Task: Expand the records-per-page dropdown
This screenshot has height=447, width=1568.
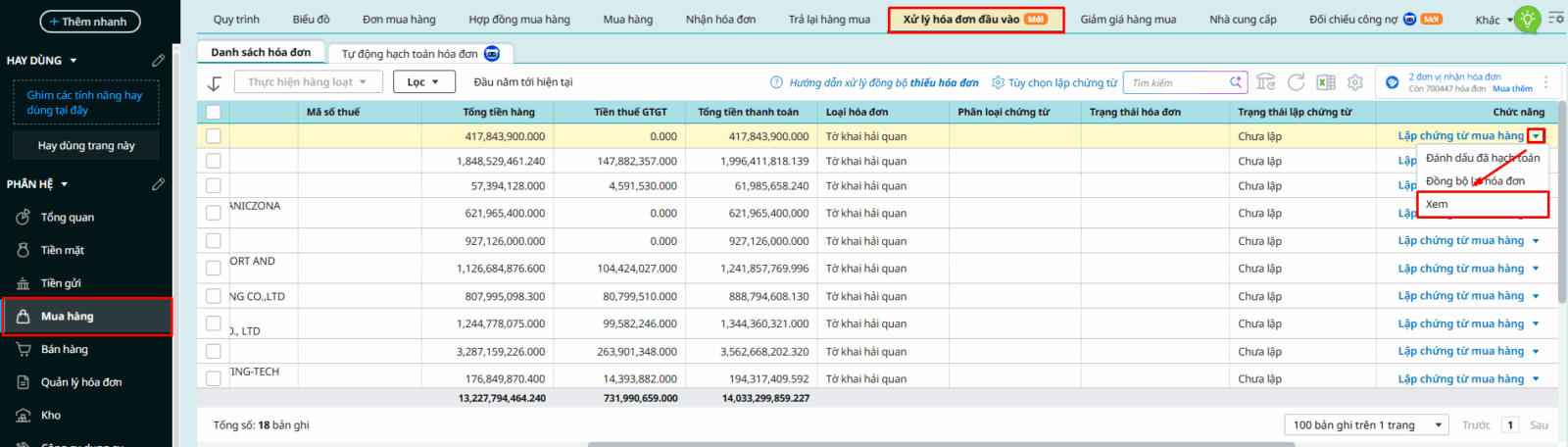Action: [x=1366, y=424]
